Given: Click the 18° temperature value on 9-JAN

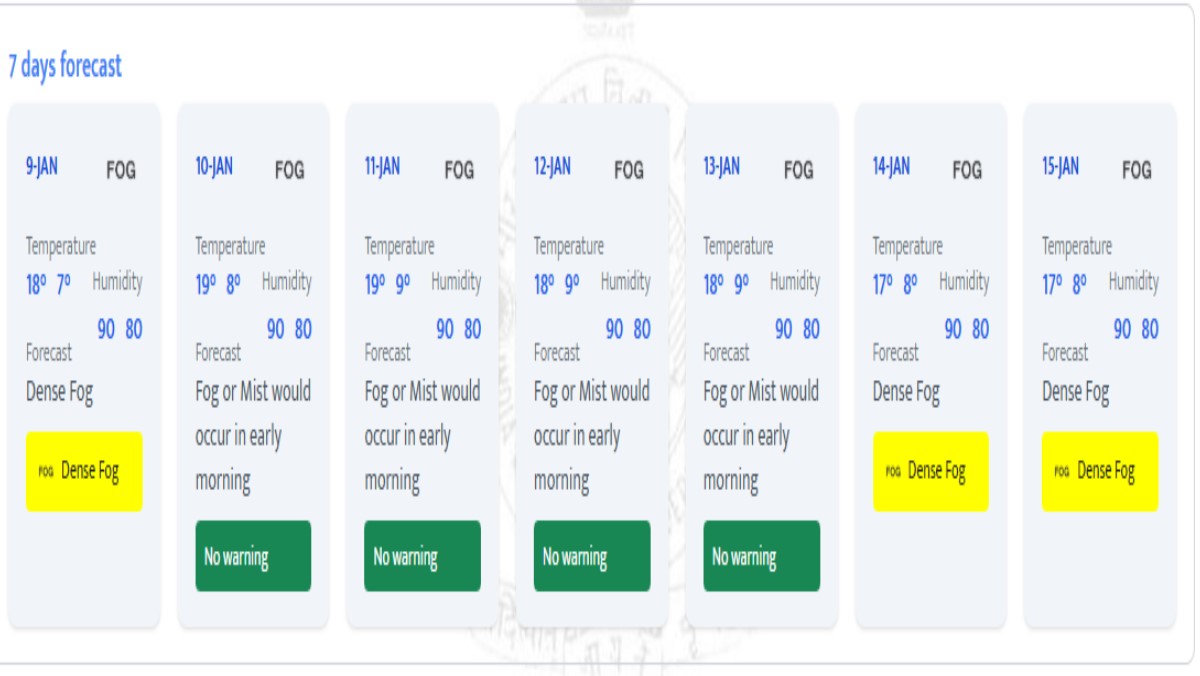Looking at the screenshot, I should [x=36, y=286].
